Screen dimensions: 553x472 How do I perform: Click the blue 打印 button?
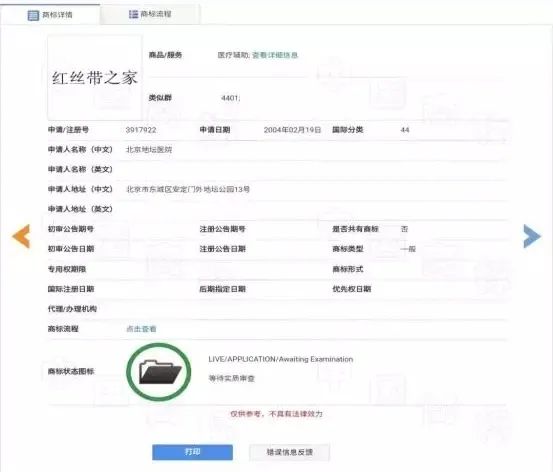193,452
